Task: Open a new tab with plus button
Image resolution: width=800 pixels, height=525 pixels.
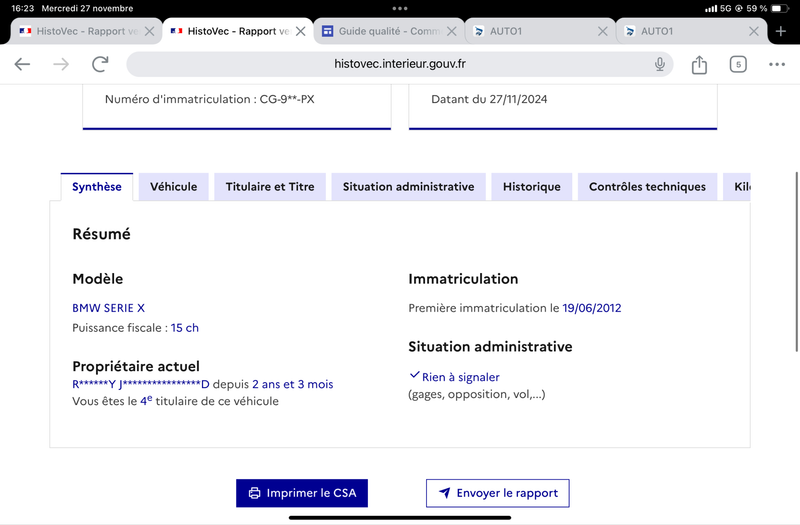Action: coord(781,32)
